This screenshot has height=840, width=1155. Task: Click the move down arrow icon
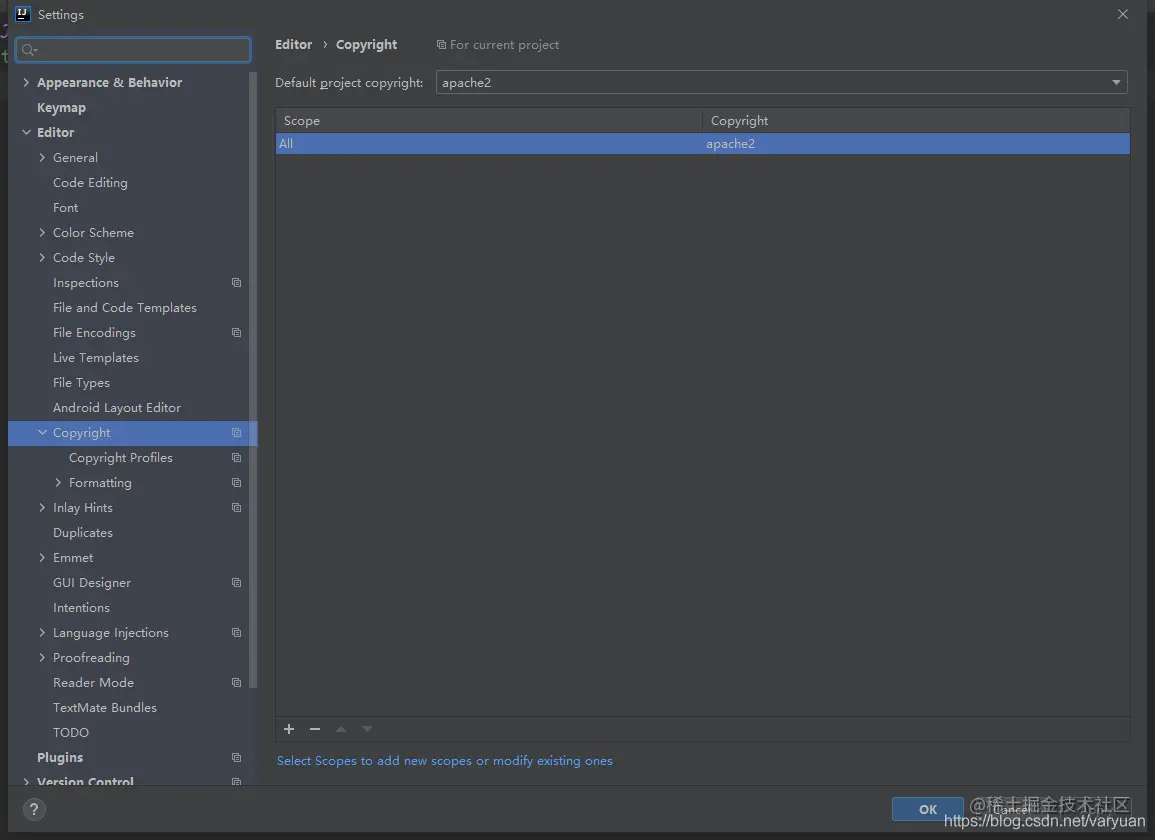pos(367,729)
